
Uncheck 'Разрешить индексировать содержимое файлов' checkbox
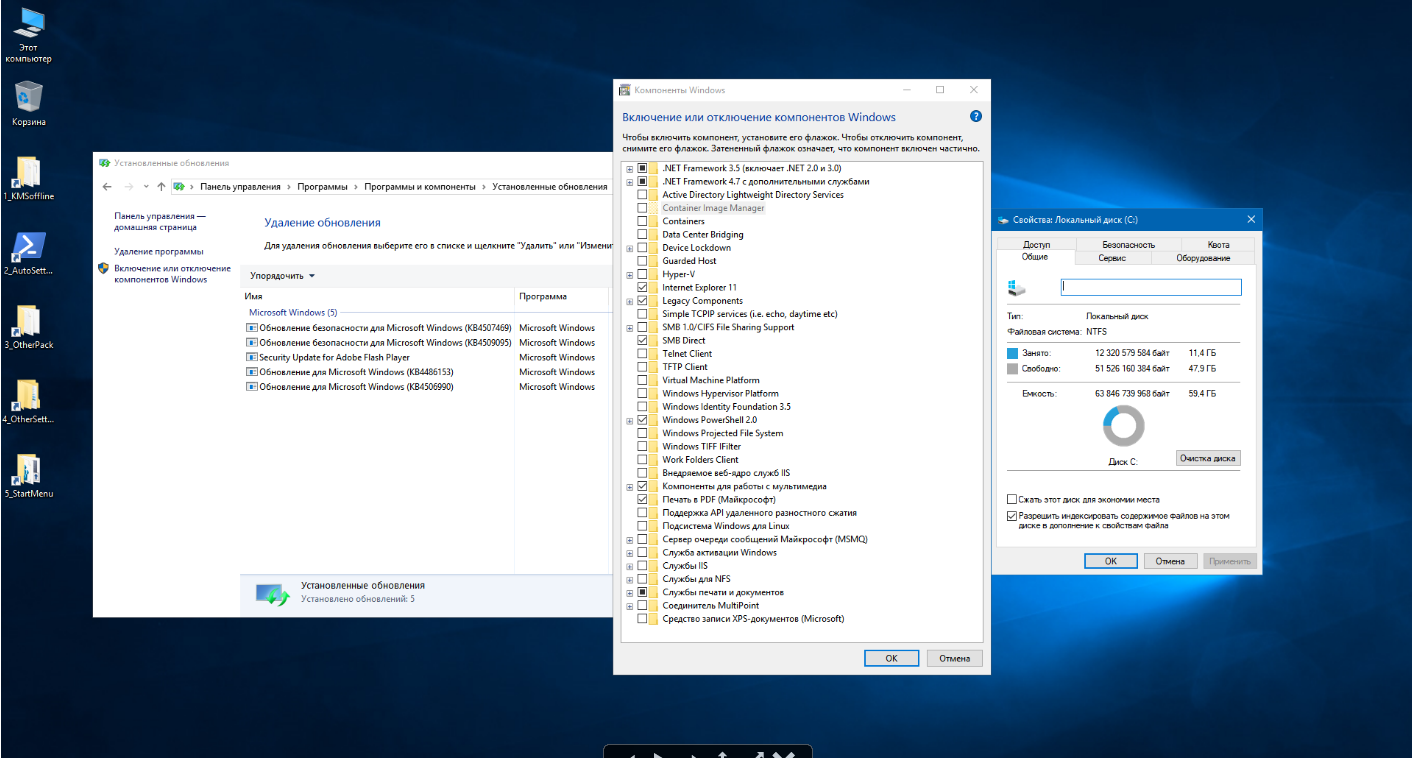[1012, 517]
